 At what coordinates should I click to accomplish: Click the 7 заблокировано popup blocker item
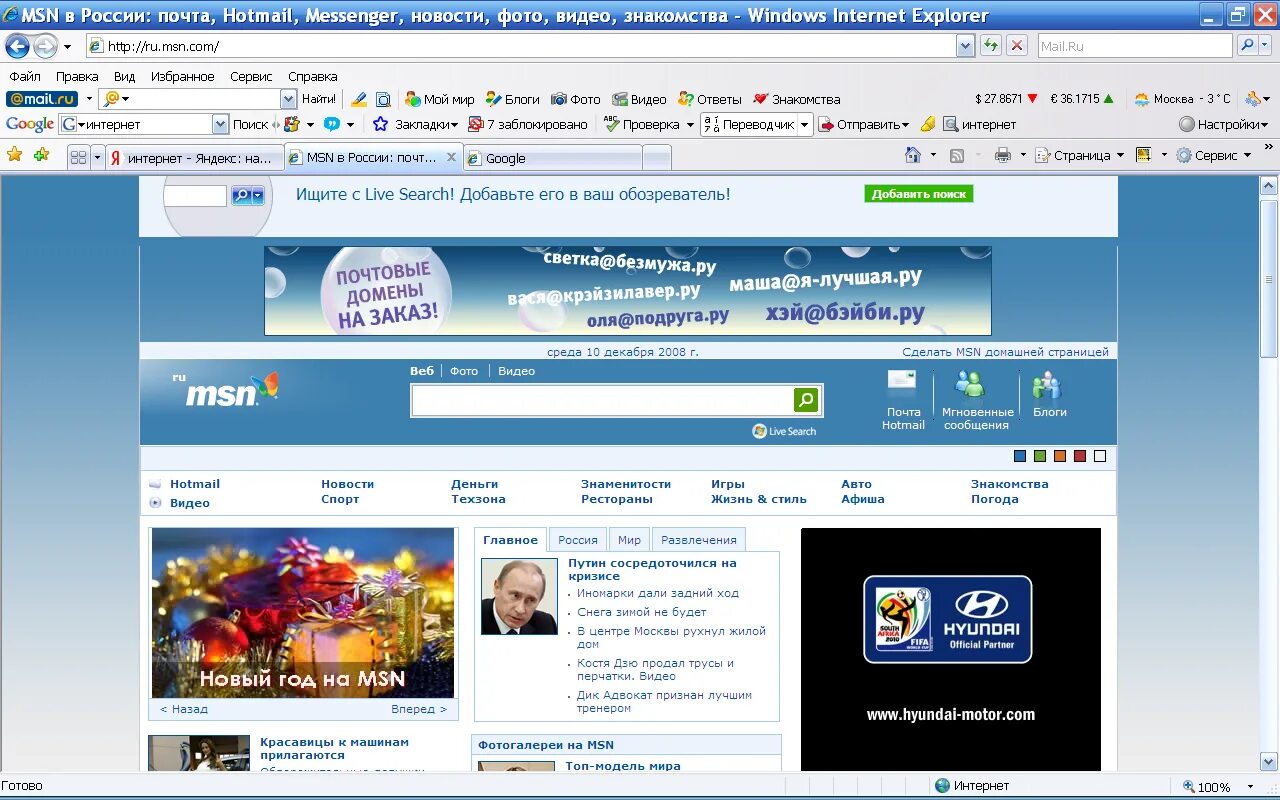[x=528, y=124]
